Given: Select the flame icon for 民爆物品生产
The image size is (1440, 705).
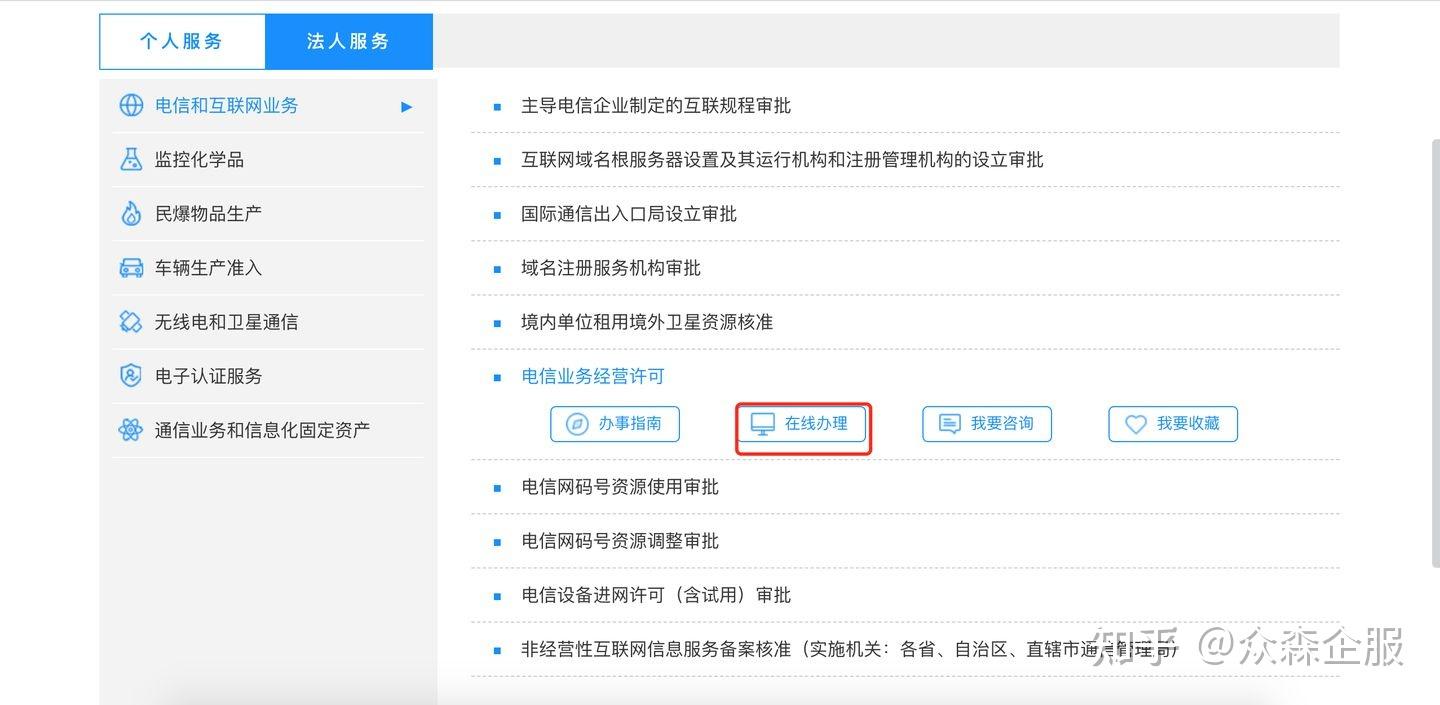Looking at the screenshot, I should tap(131, 213).
